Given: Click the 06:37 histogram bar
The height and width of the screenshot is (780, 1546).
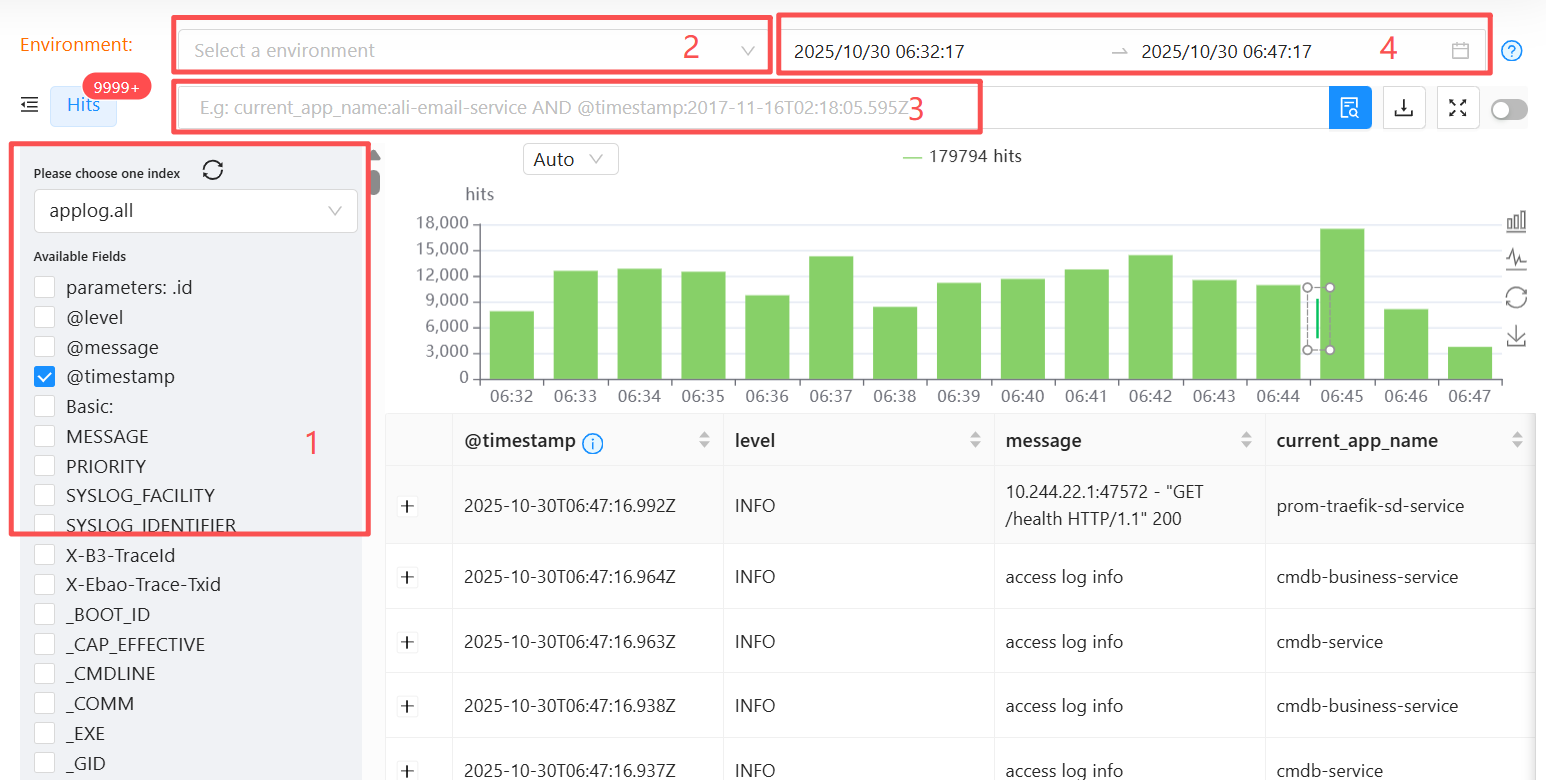Looking at the screenshot, I should (831, 318).
